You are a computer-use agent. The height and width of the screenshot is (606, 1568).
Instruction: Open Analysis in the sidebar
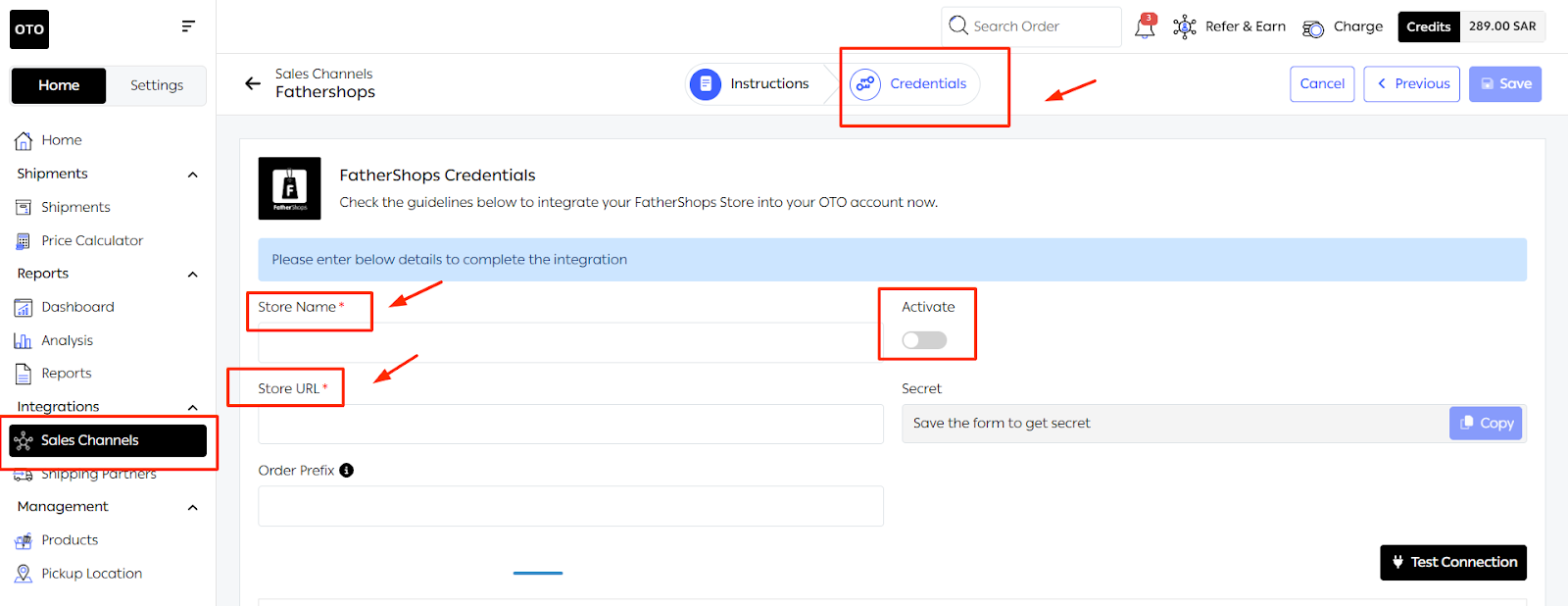click(67, 341)
